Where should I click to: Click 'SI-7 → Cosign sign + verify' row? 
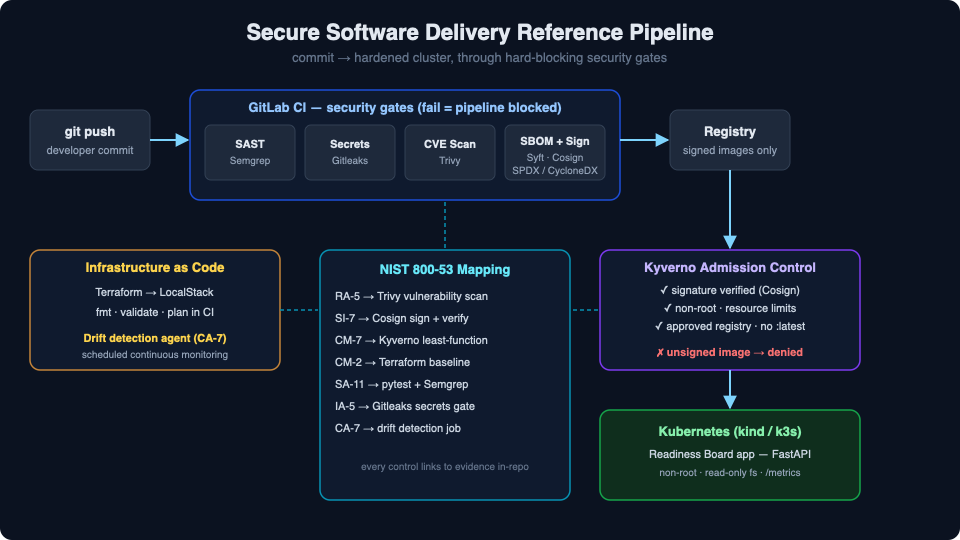(402, 318)
